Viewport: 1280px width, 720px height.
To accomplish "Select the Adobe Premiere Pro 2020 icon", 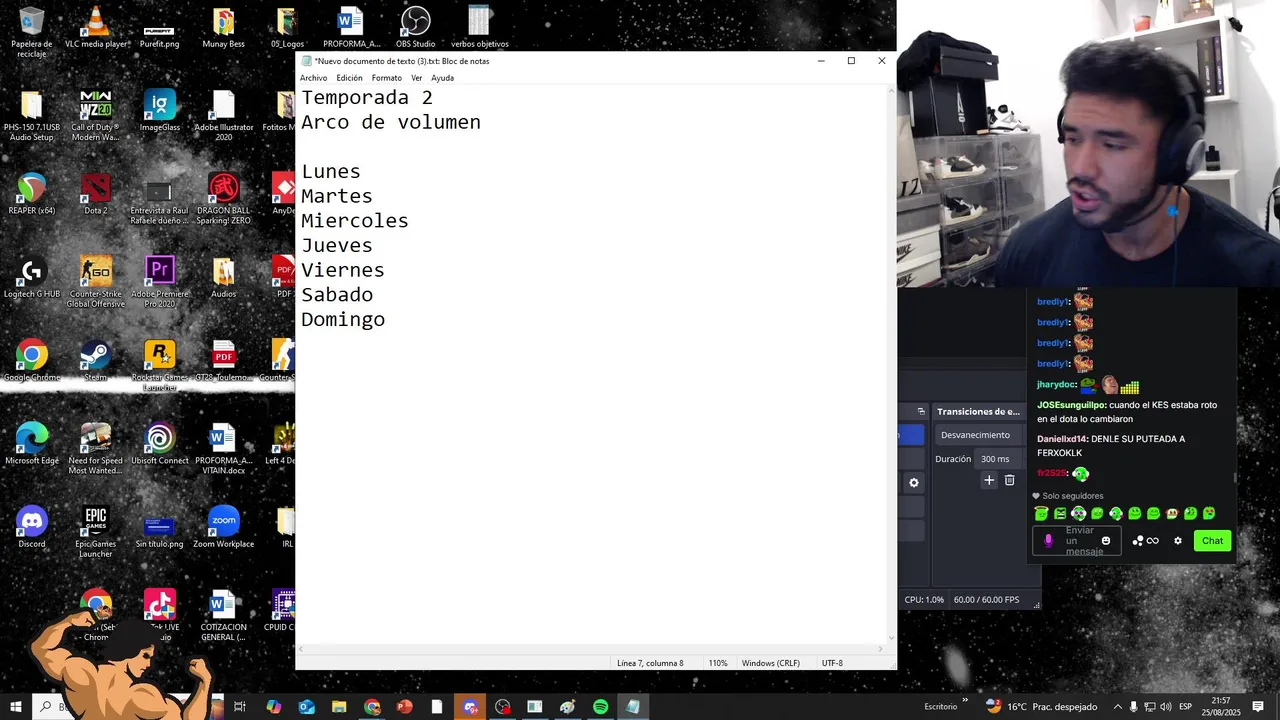I will pos(160,282).
